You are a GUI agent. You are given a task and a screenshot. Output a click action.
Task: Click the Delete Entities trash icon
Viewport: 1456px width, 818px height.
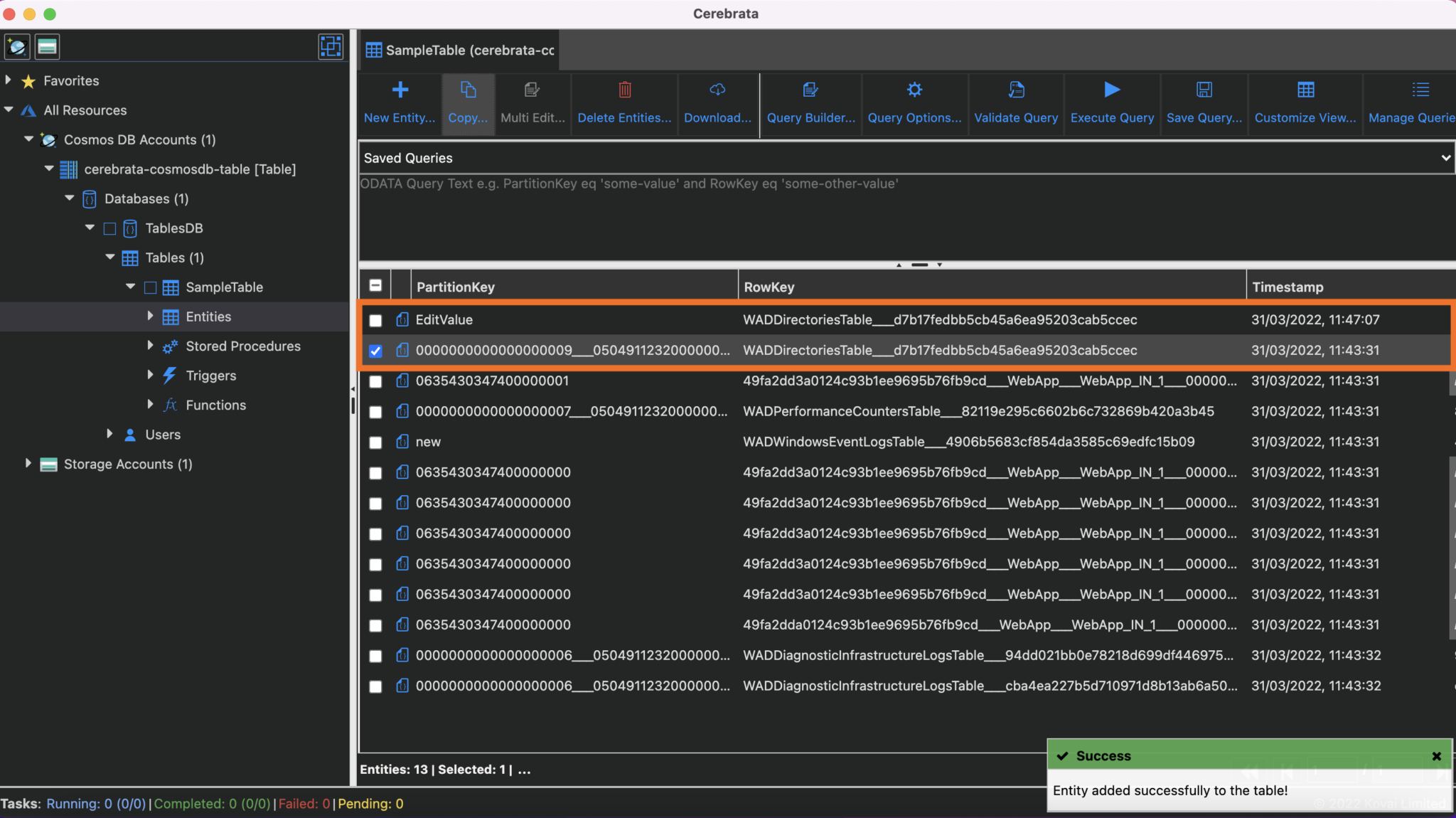(624, 90)
